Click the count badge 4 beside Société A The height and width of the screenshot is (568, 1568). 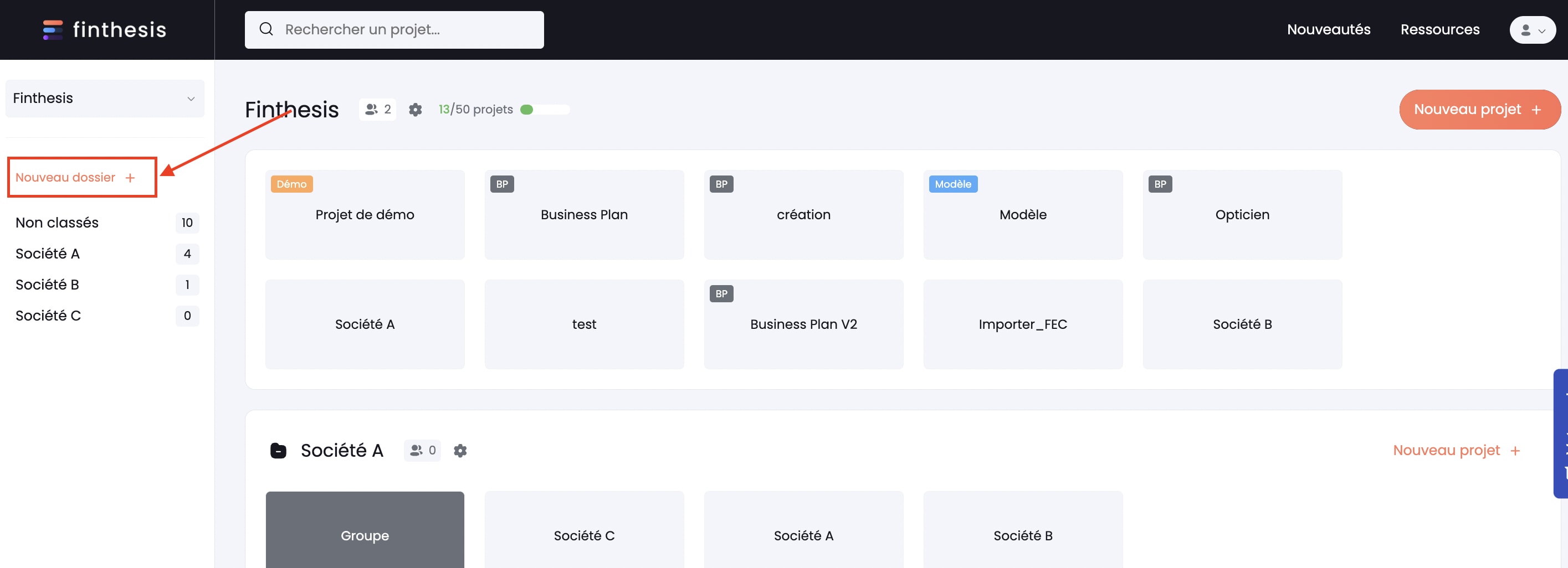point(187,254)
